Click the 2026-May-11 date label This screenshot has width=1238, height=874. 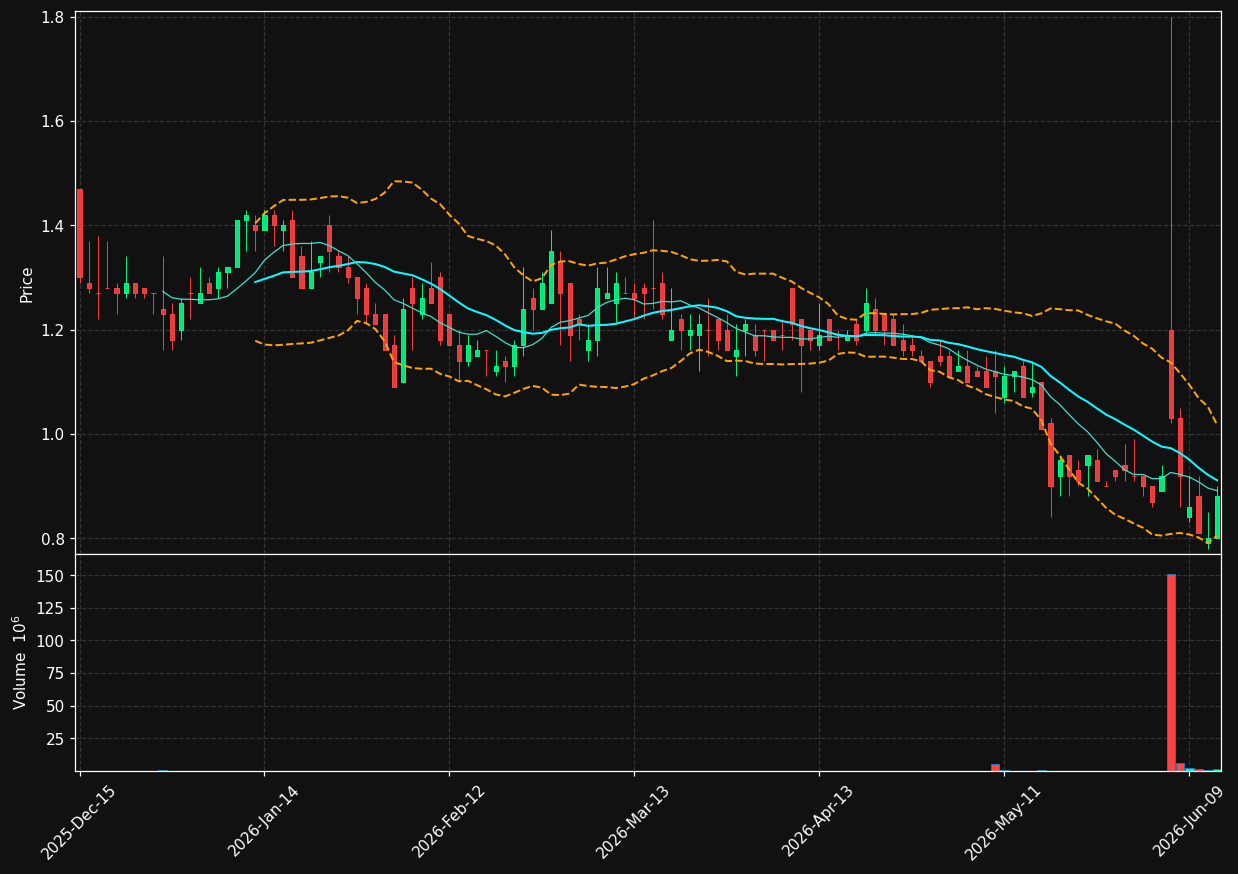[1003, 822]
